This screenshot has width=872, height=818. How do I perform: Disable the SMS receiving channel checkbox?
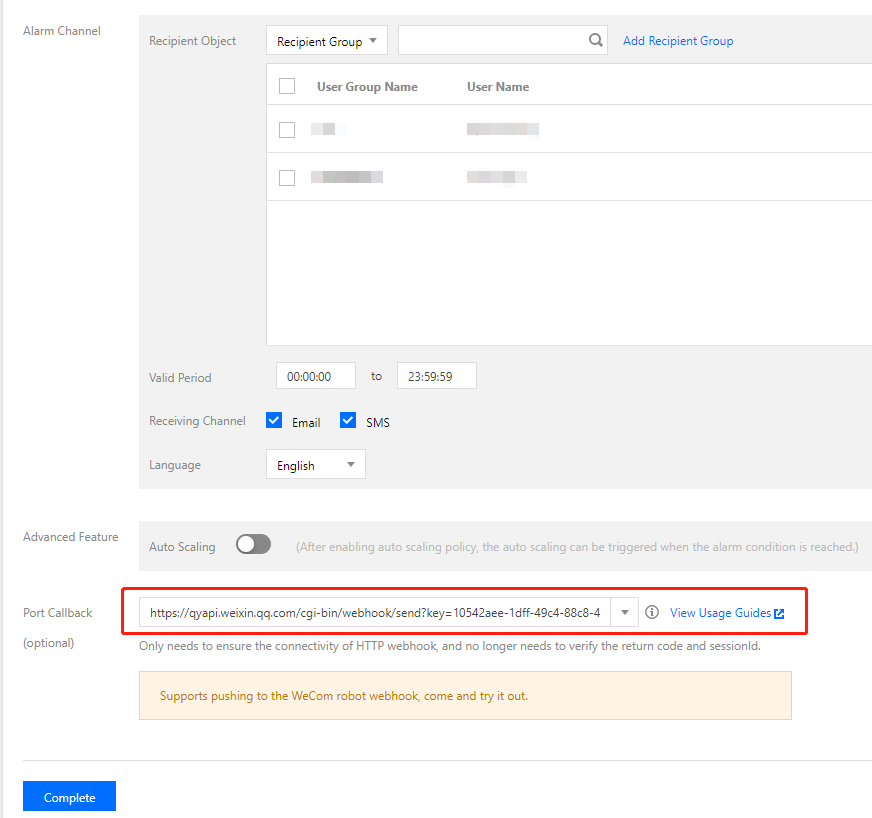point(348,420)
